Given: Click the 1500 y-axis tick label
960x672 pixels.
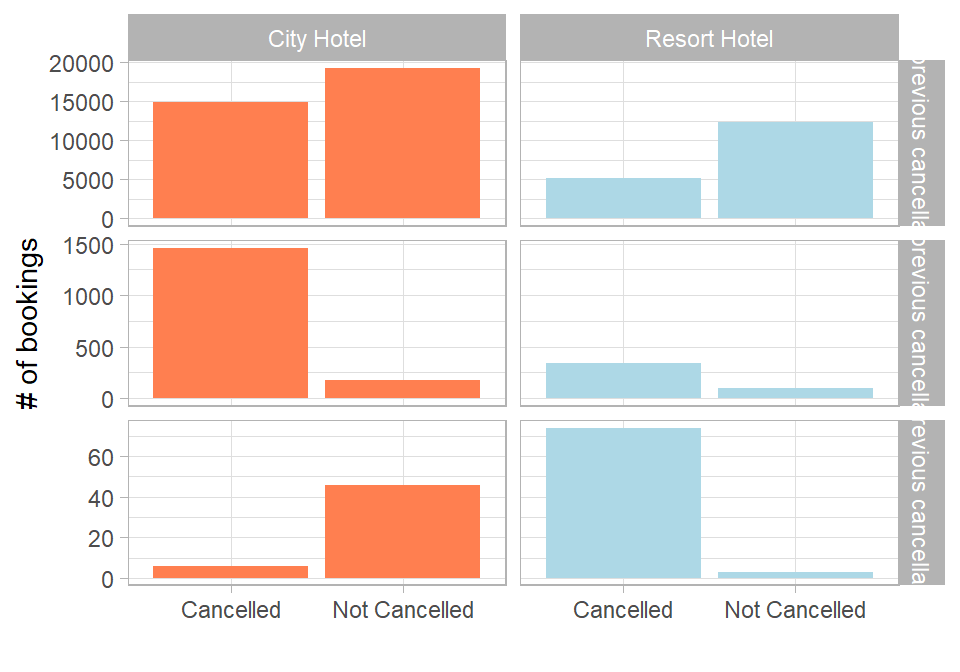Looking at the screenshot, I should point(92,245).
